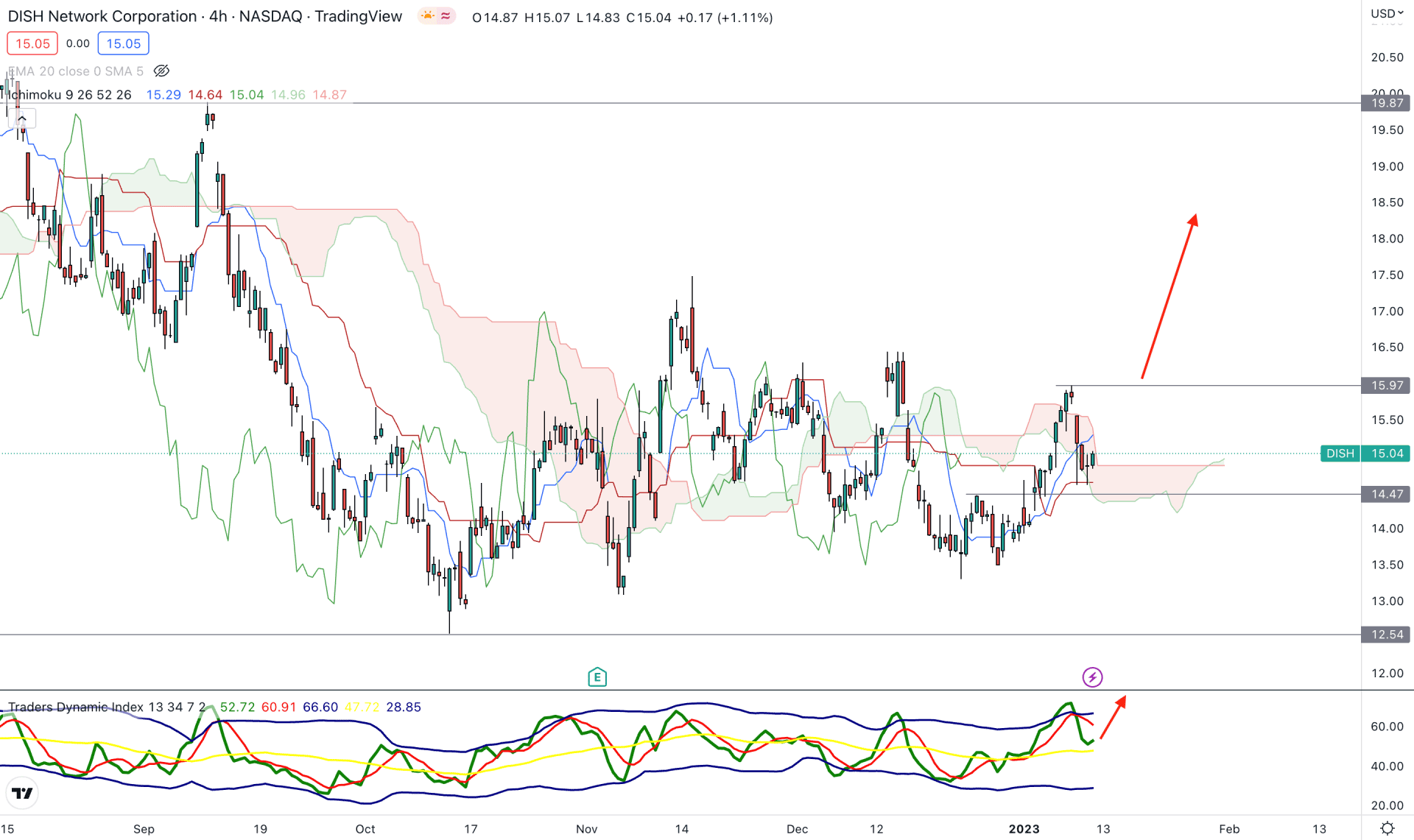Click the pink wavy data status icon
Image resolution: width=1414 pixels, height=840 pixels.
tap(446, 16)
